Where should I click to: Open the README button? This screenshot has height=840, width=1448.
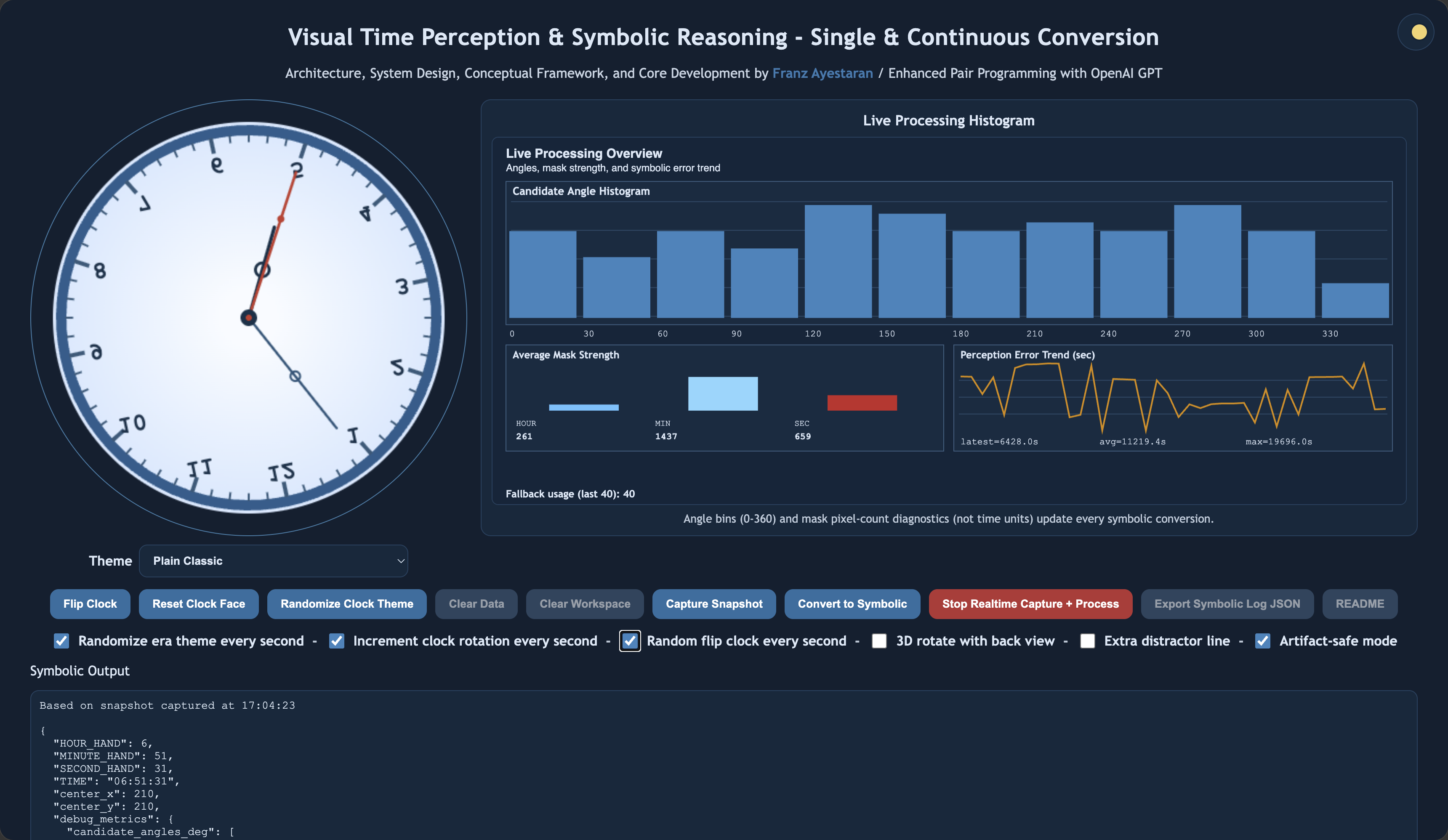(x=1360, y=604)
